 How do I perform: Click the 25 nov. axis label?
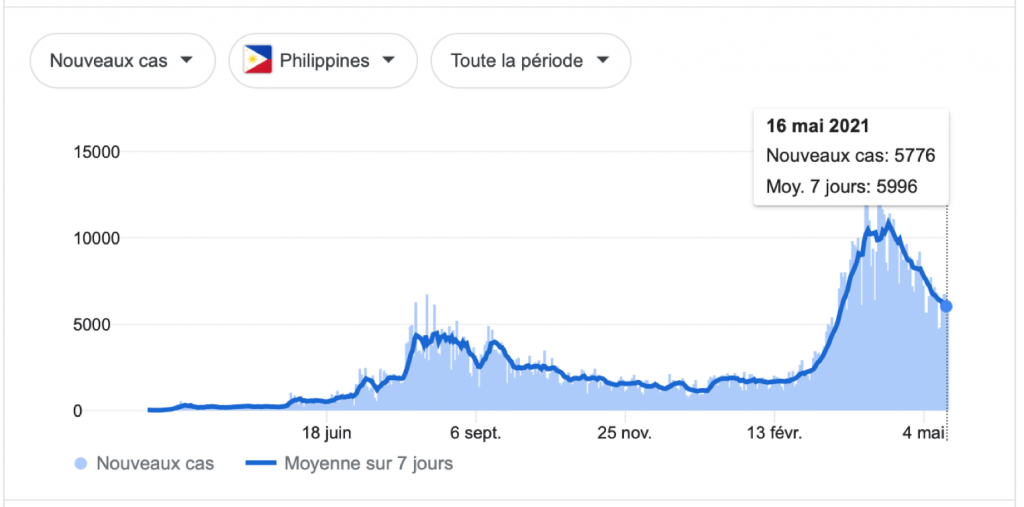(626, 434)
